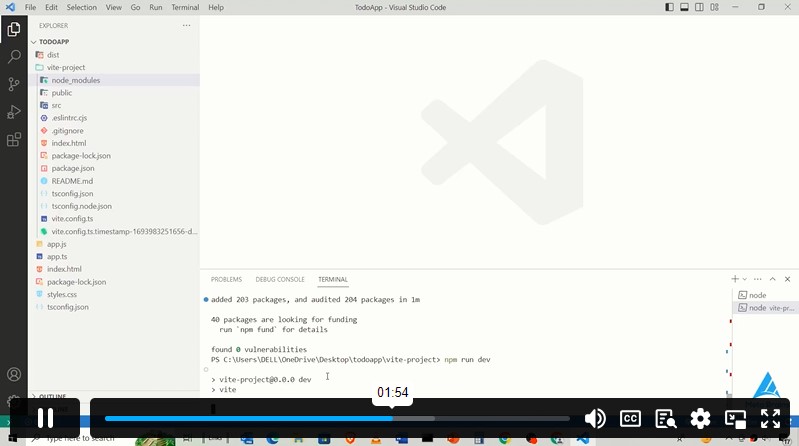Image resolution: width=799 pixels, height=446 pixels.
Task: Open the Terminal menu
Action: coord(185,7)
